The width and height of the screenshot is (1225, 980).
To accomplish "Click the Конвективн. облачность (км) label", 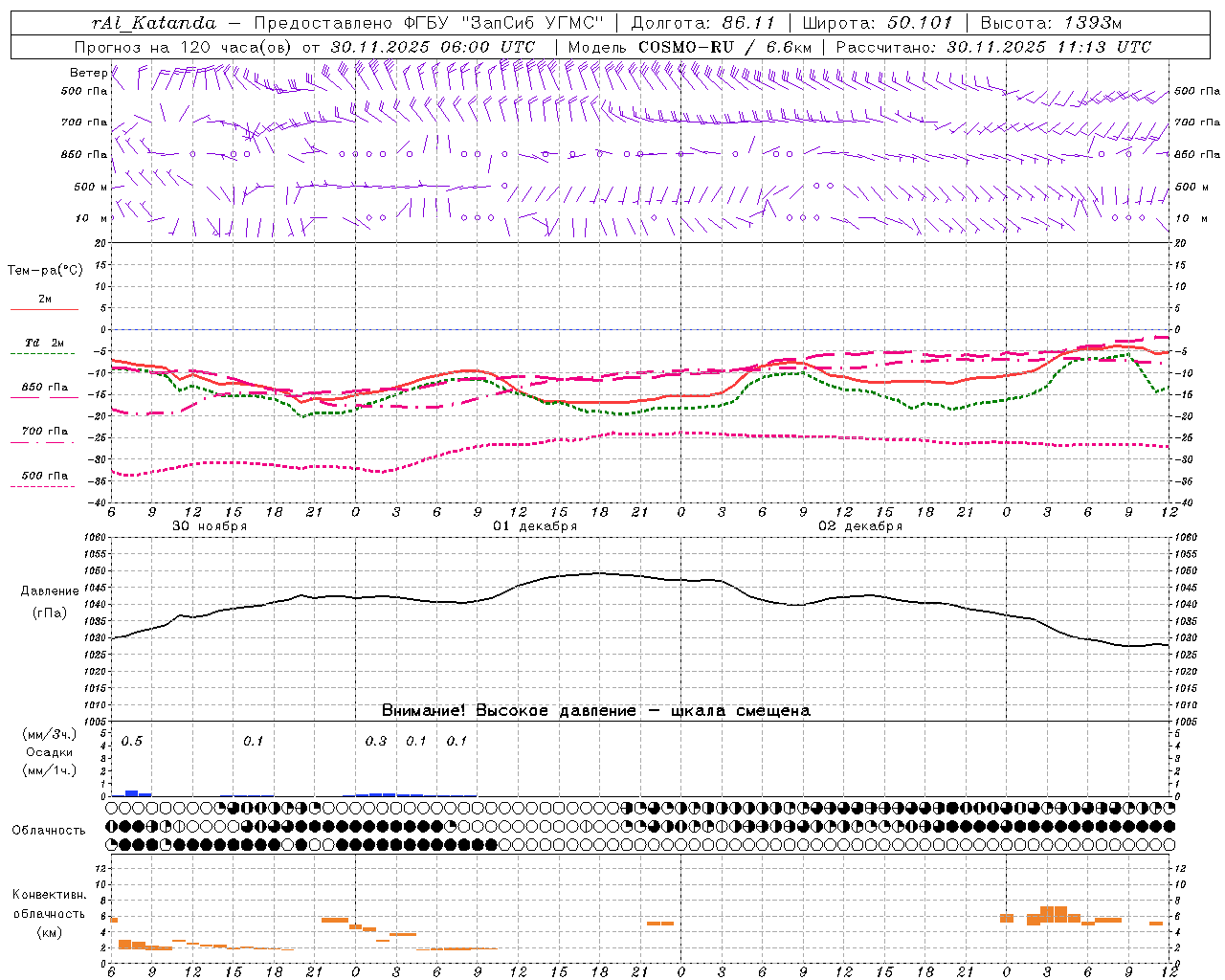I will [x=49, y=914].
